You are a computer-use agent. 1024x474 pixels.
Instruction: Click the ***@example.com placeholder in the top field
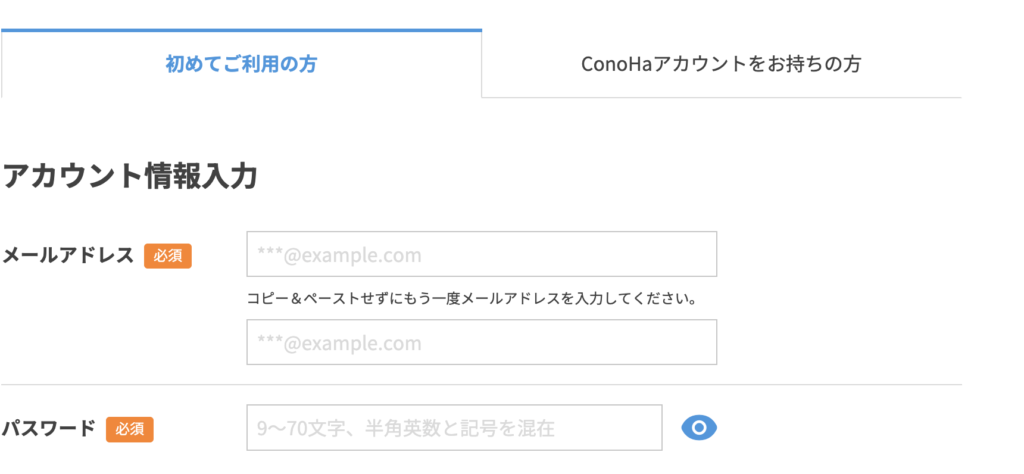tap(340, 255)
